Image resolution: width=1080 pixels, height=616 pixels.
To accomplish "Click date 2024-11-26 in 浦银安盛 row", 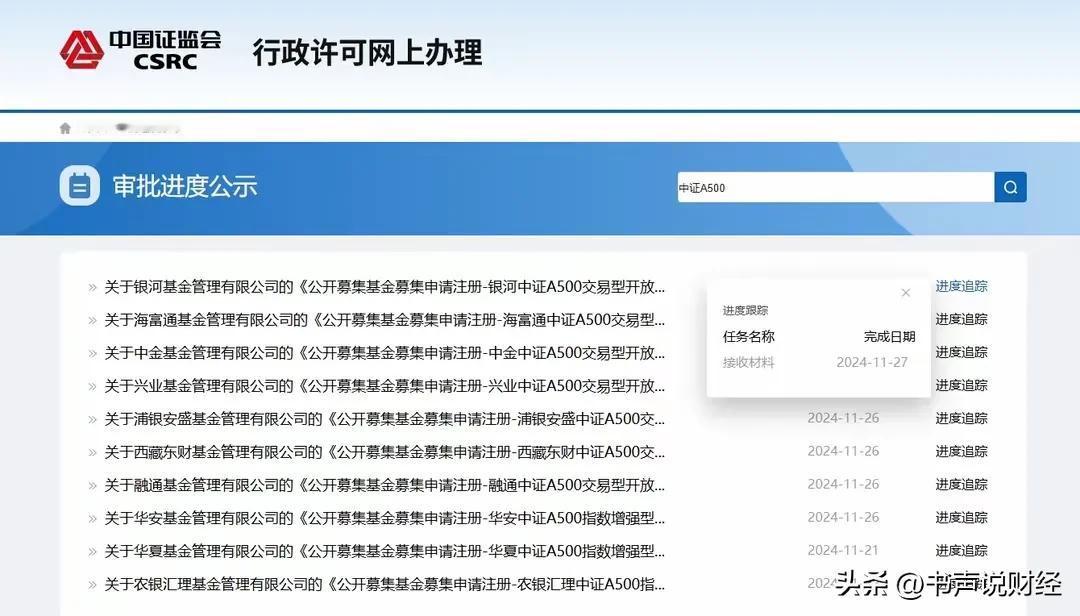I will 843,418.
